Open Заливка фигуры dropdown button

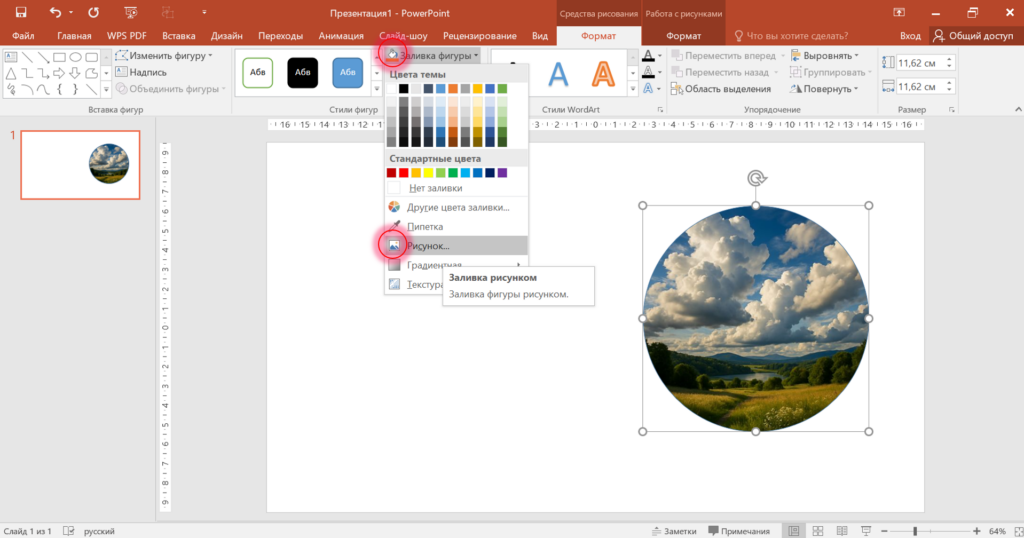pyautogui.click(x=433, y=55)
